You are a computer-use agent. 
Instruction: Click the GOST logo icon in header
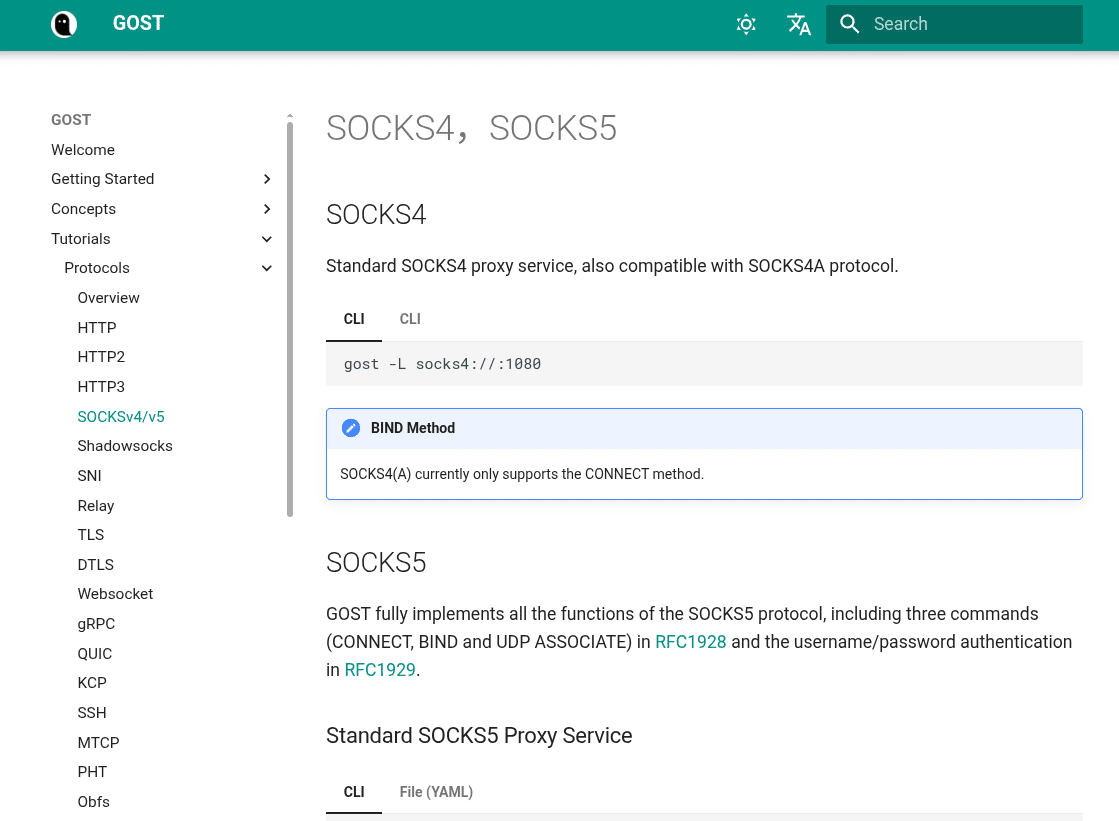tap(63, 23)
